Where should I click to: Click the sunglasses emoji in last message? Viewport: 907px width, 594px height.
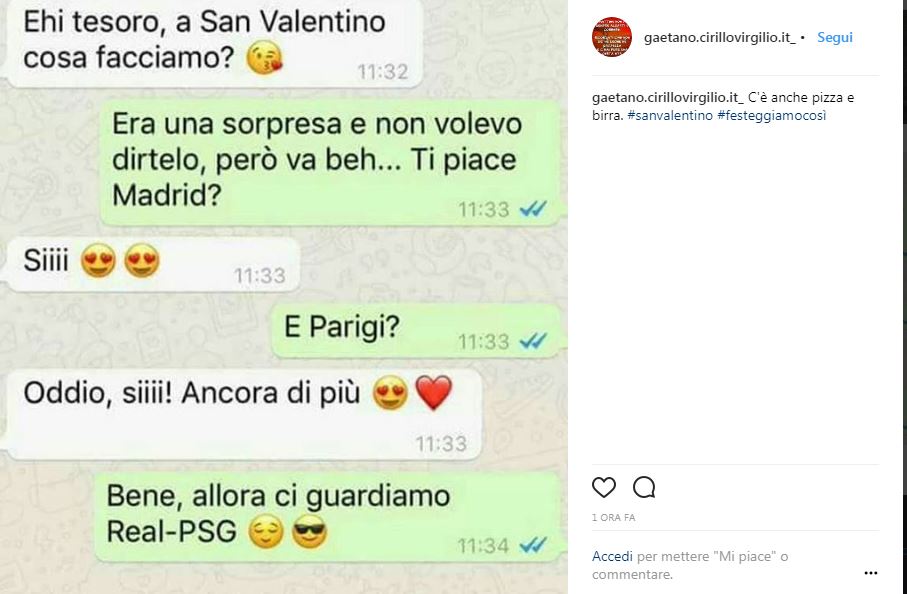click(309, 532)
